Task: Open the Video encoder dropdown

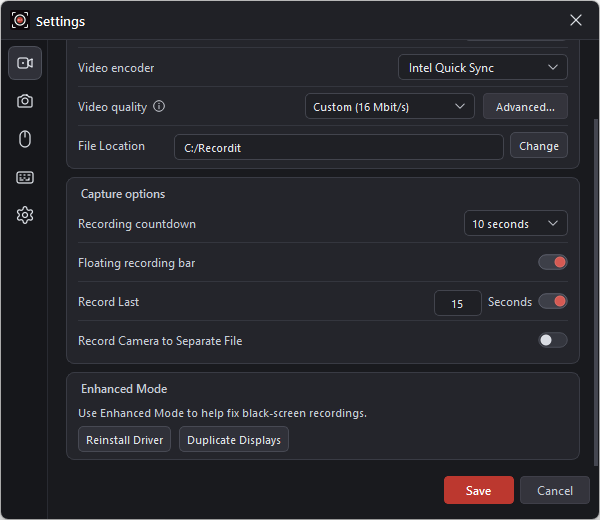Action: click(483, 67)
